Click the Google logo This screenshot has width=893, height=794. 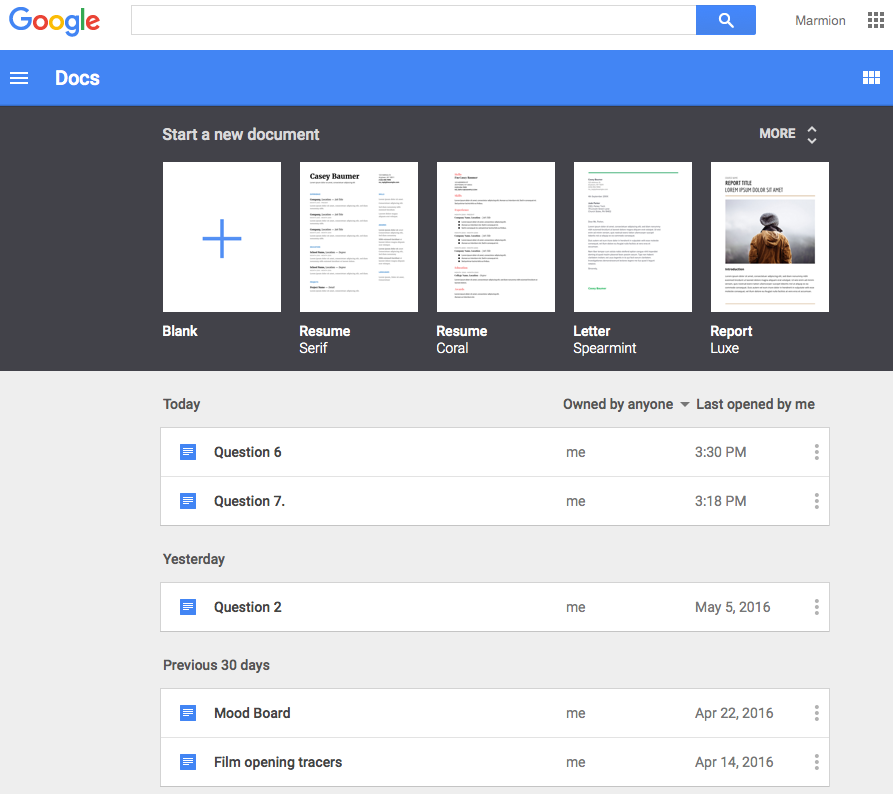55,22
